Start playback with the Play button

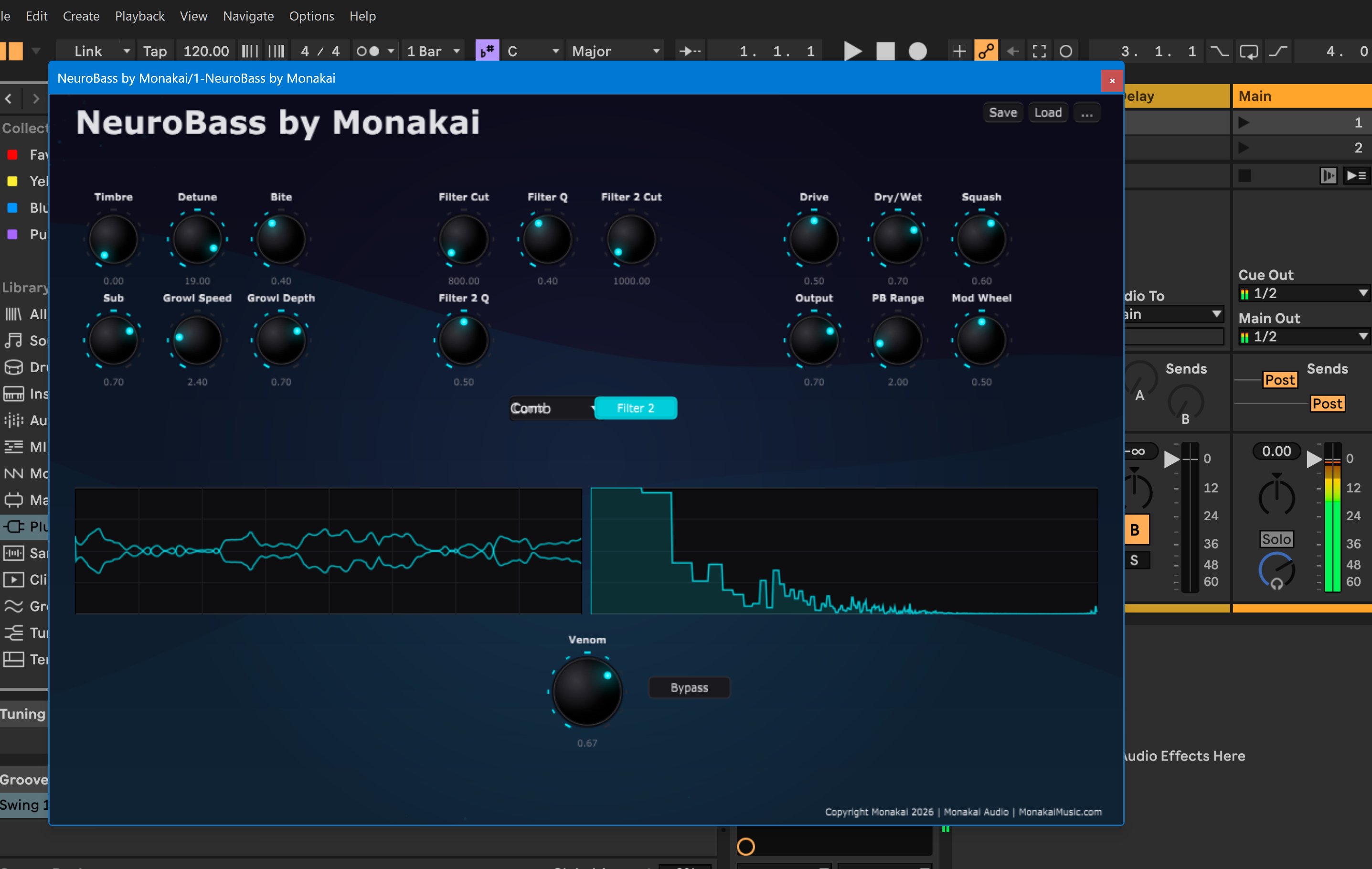pos(852,51)
